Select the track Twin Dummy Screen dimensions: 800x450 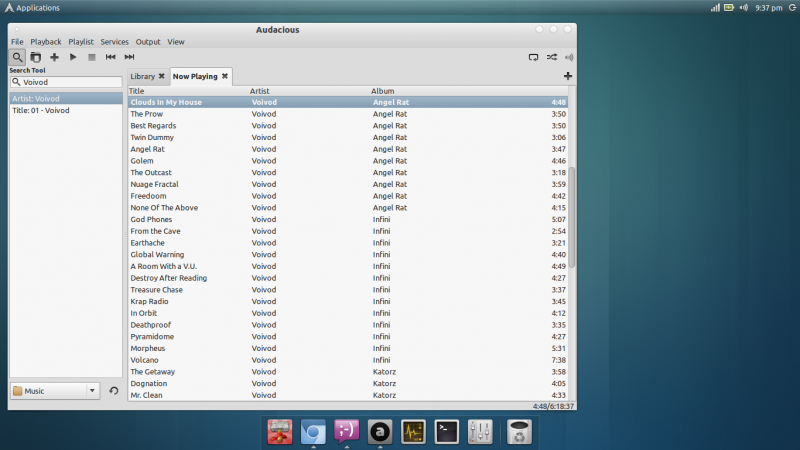coord(347,138)
